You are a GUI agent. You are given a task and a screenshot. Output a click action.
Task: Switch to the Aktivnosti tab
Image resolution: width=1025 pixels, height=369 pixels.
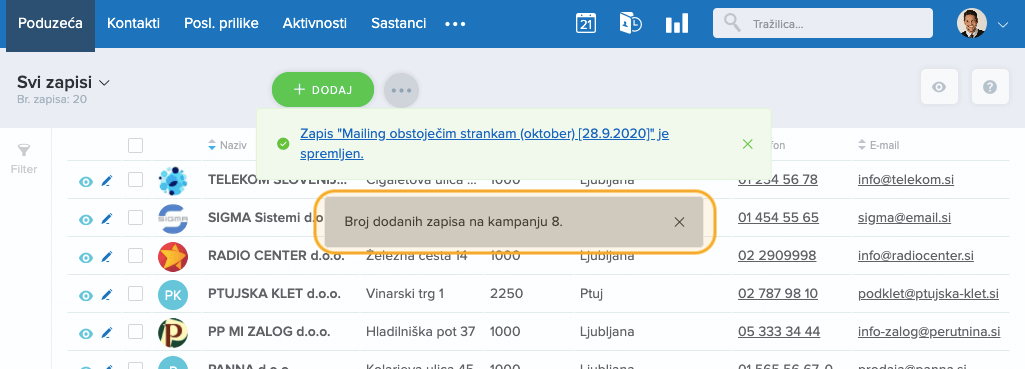tap(314, 24)
